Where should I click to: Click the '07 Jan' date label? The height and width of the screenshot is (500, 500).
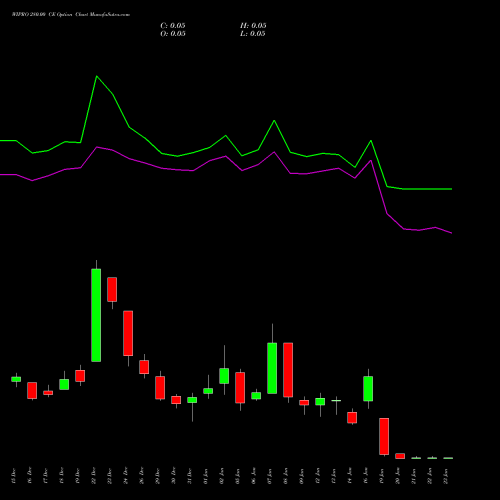click(270, 476)
